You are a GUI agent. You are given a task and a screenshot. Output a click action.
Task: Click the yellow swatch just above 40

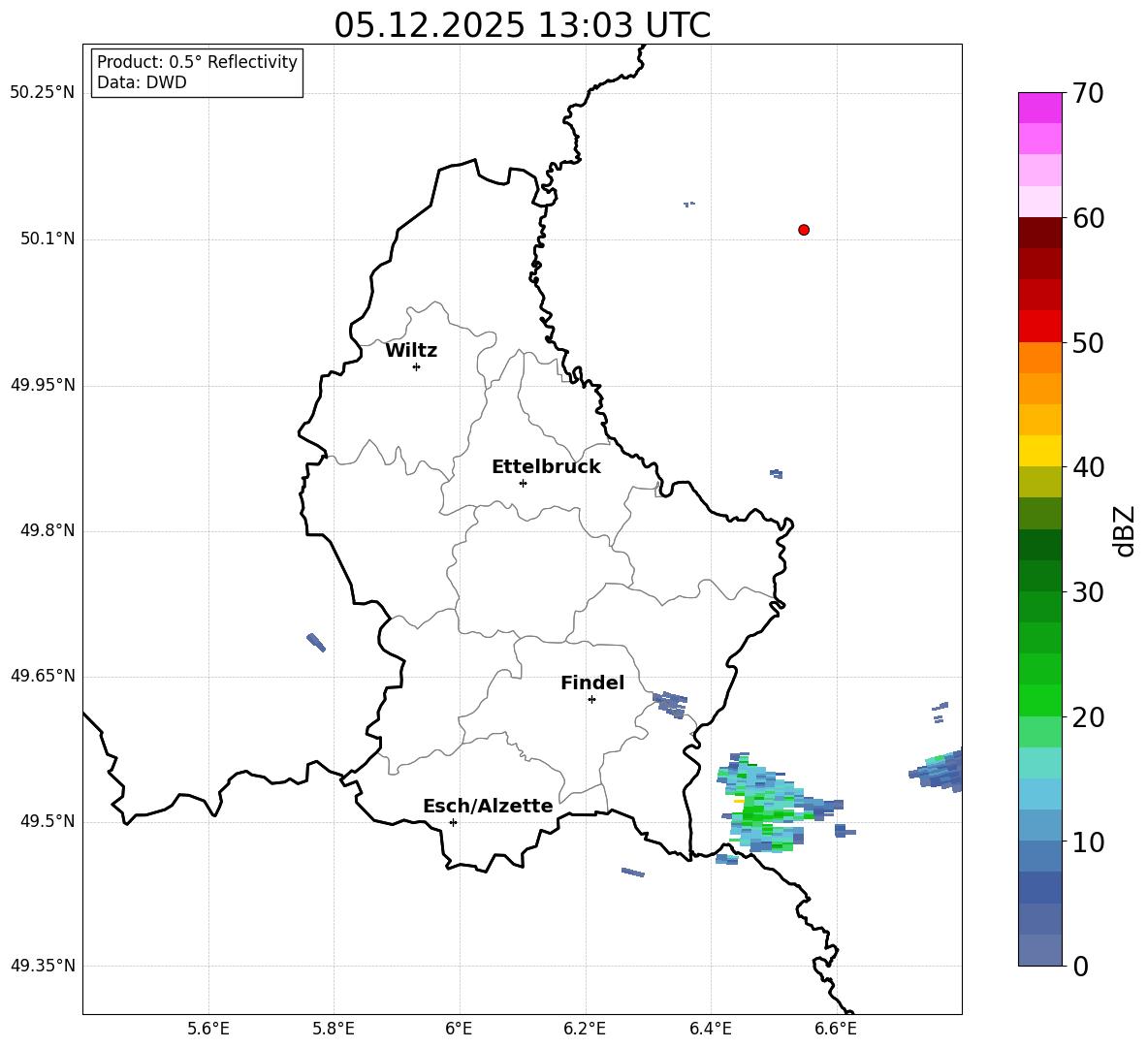tap(1039, 451)
